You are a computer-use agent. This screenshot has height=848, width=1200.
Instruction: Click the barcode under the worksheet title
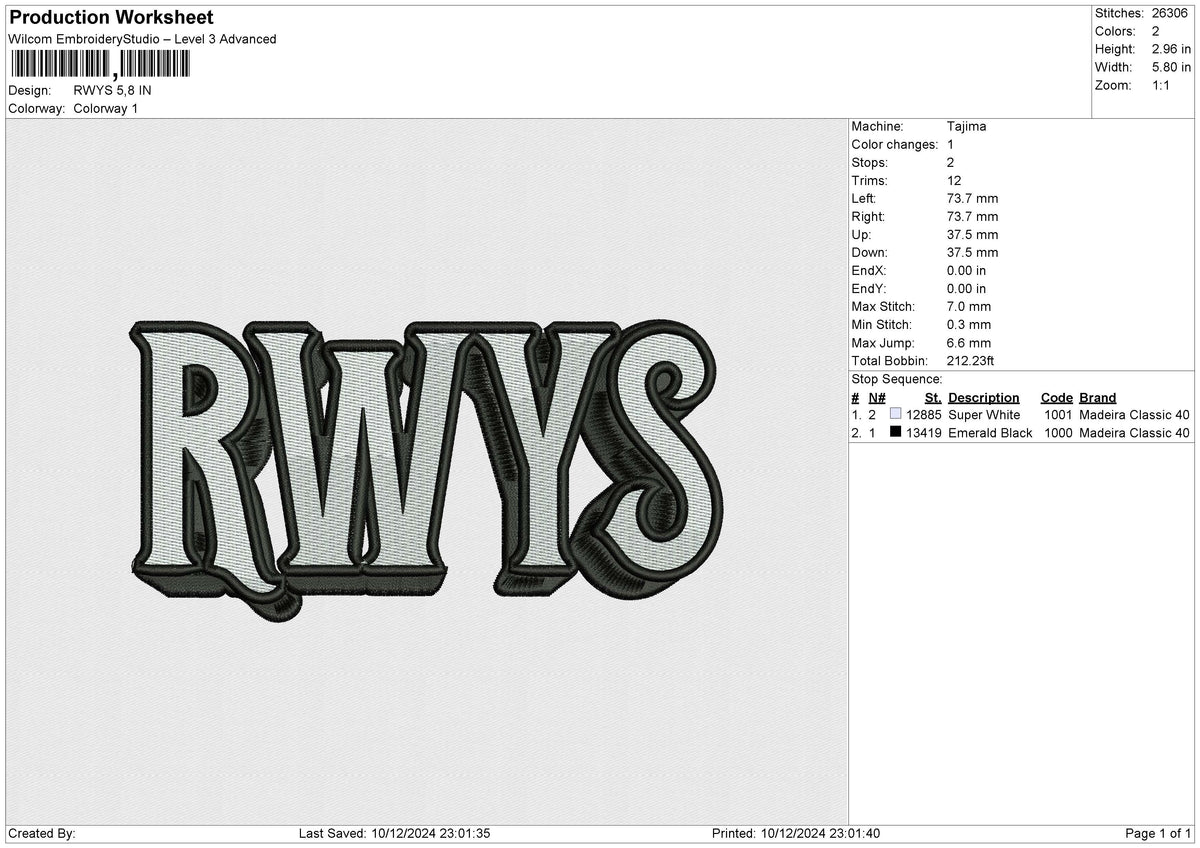pos(99,65)
